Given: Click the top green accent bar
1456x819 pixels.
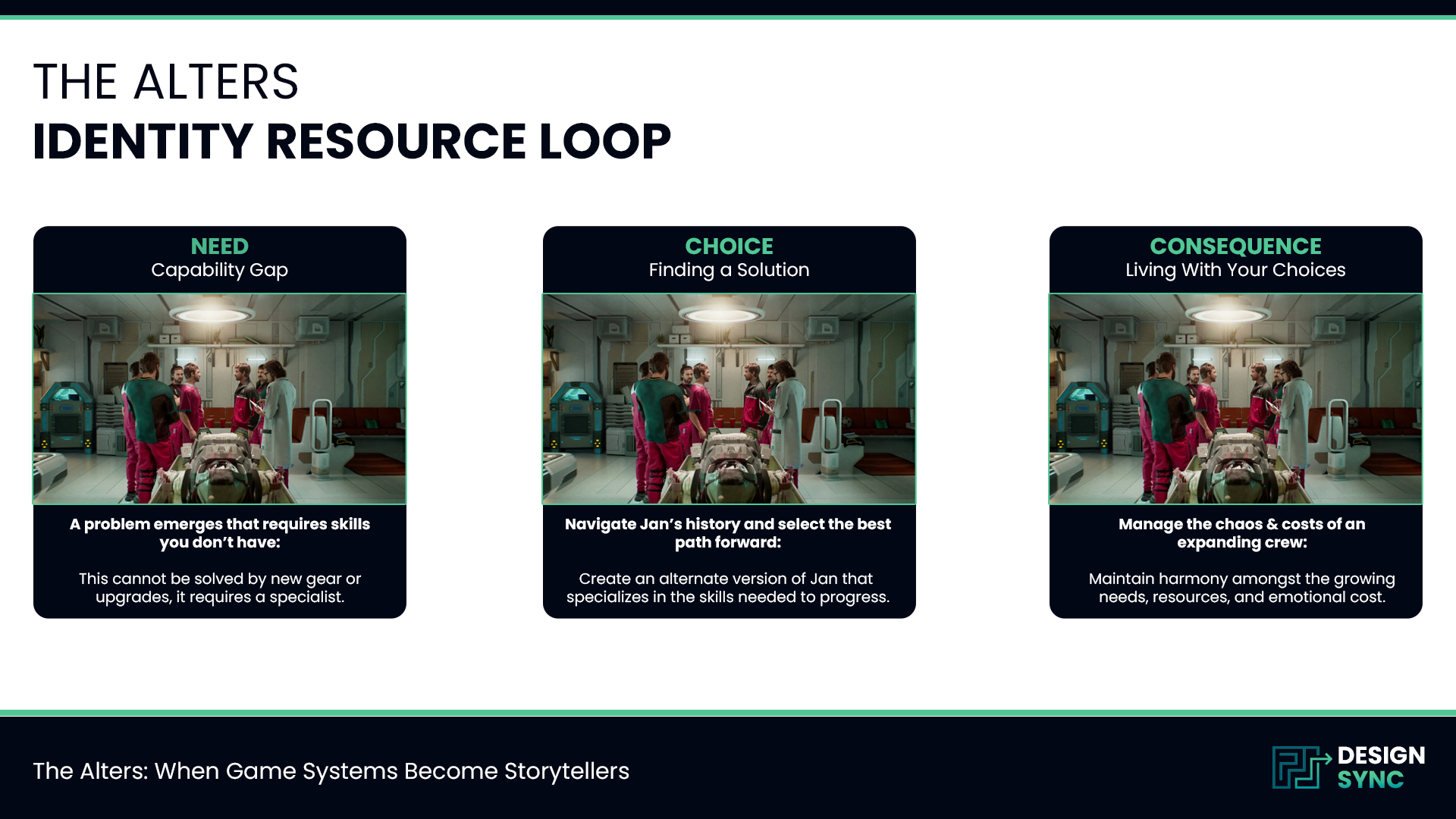Looking at the screenshot, I should (728, 17).
